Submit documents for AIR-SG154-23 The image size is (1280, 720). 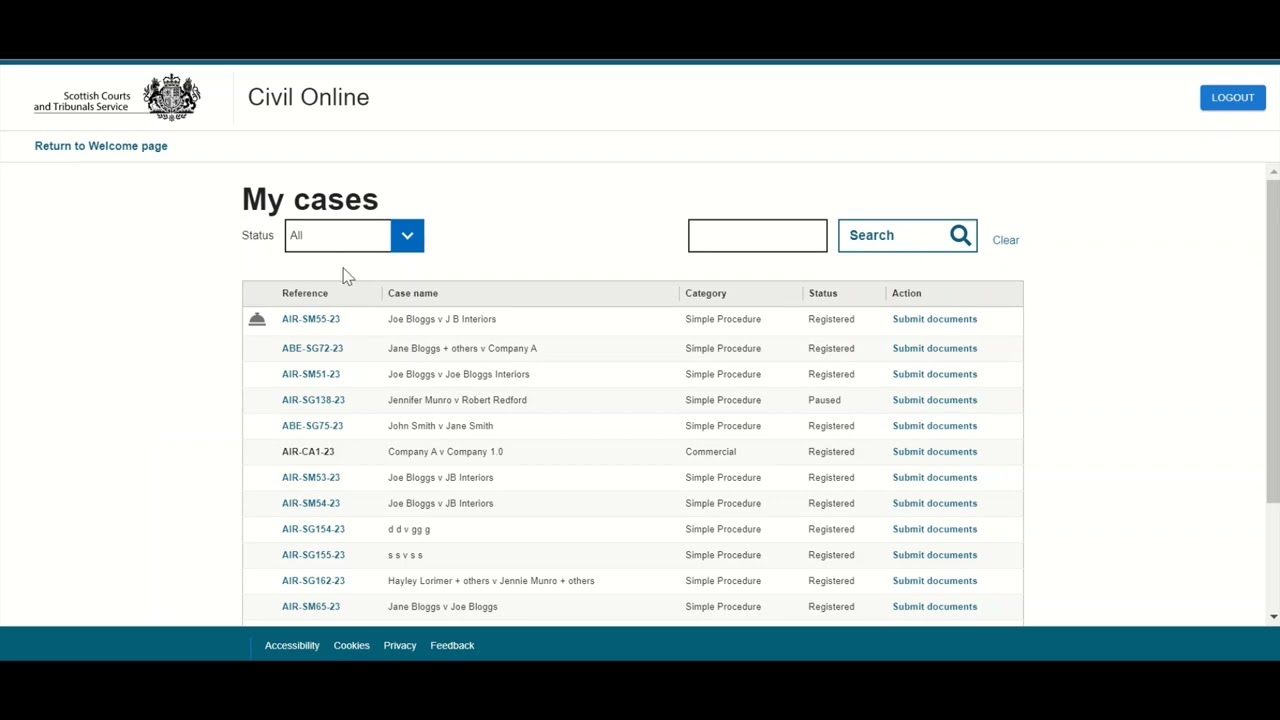click(935, 530)
